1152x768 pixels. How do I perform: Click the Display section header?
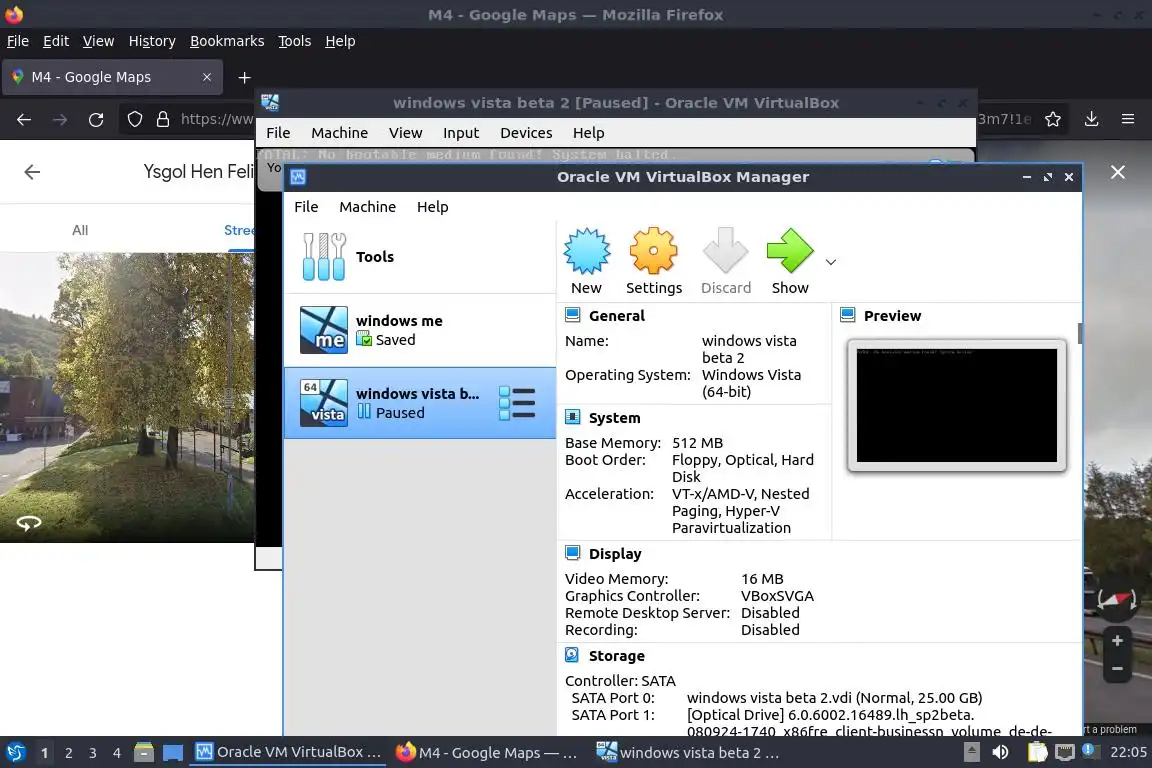[x=615, y=553]
